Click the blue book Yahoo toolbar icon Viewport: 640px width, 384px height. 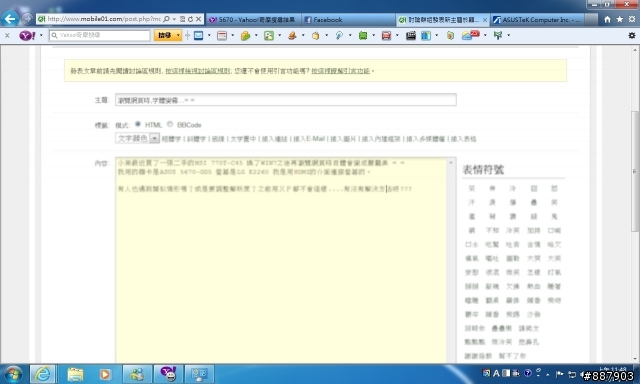(x=426, y=36)
